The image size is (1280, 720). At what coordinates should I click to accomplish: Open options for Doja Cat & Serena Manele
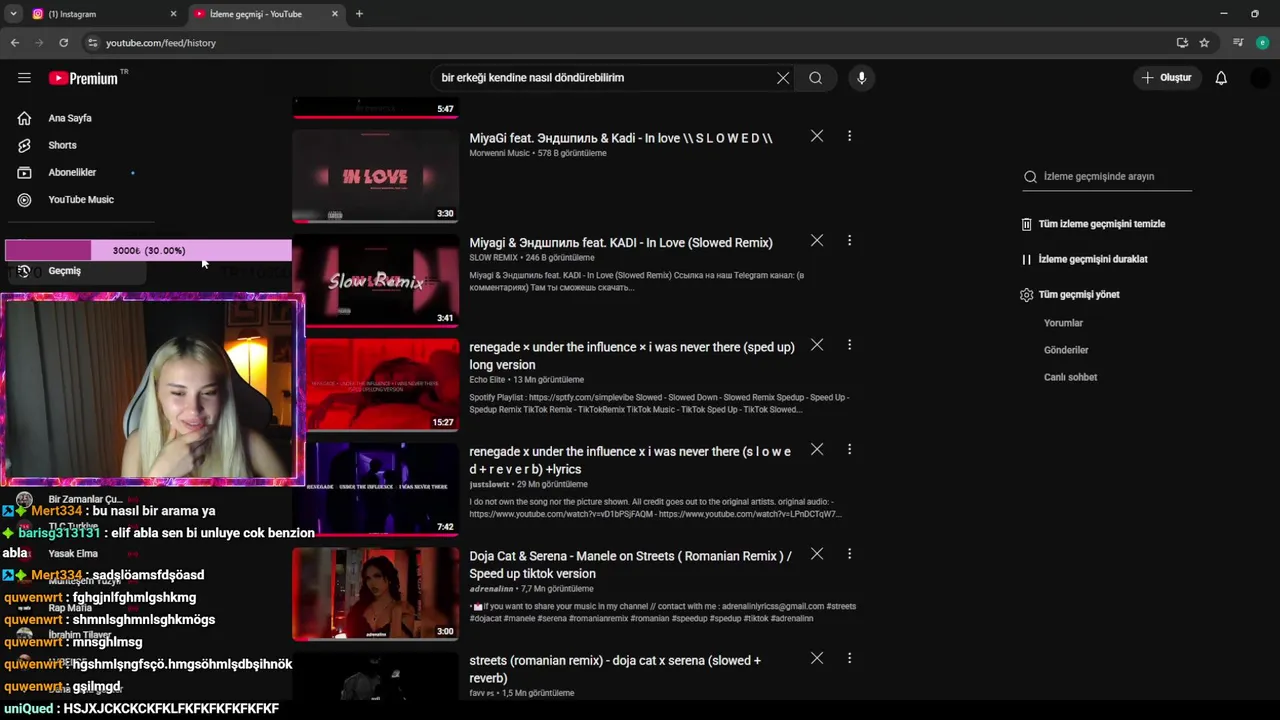[849, 554]
